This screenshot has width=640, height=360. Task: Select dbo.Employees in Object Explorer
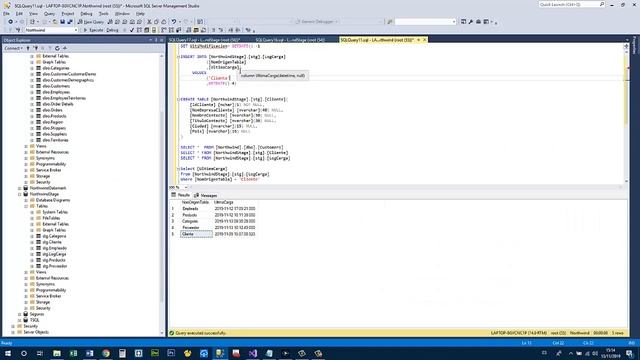pyautogui.click(x=56, y=92)
